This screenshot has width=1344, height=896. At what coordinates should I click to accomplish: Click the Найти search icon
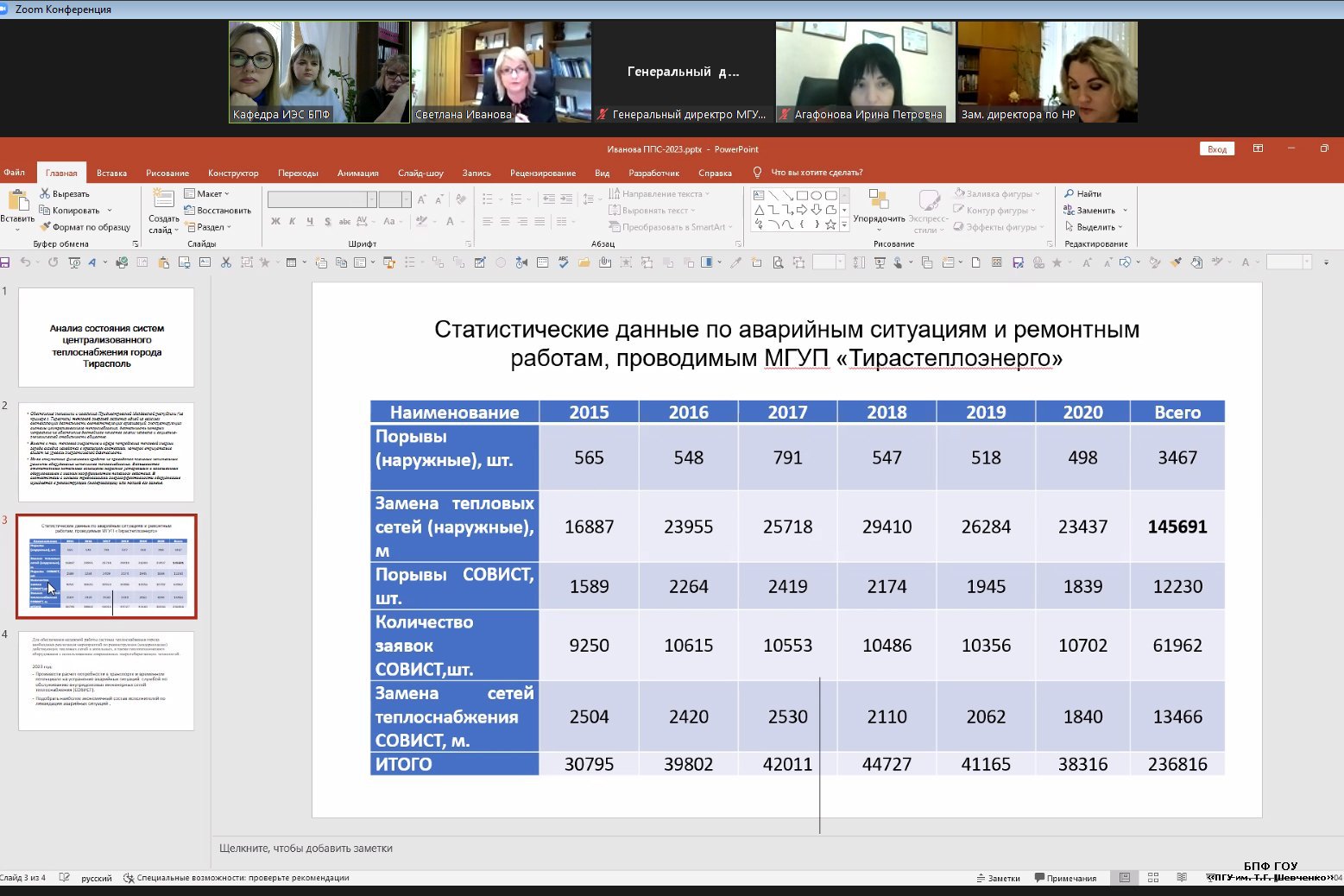click(x=1069, y=193)
